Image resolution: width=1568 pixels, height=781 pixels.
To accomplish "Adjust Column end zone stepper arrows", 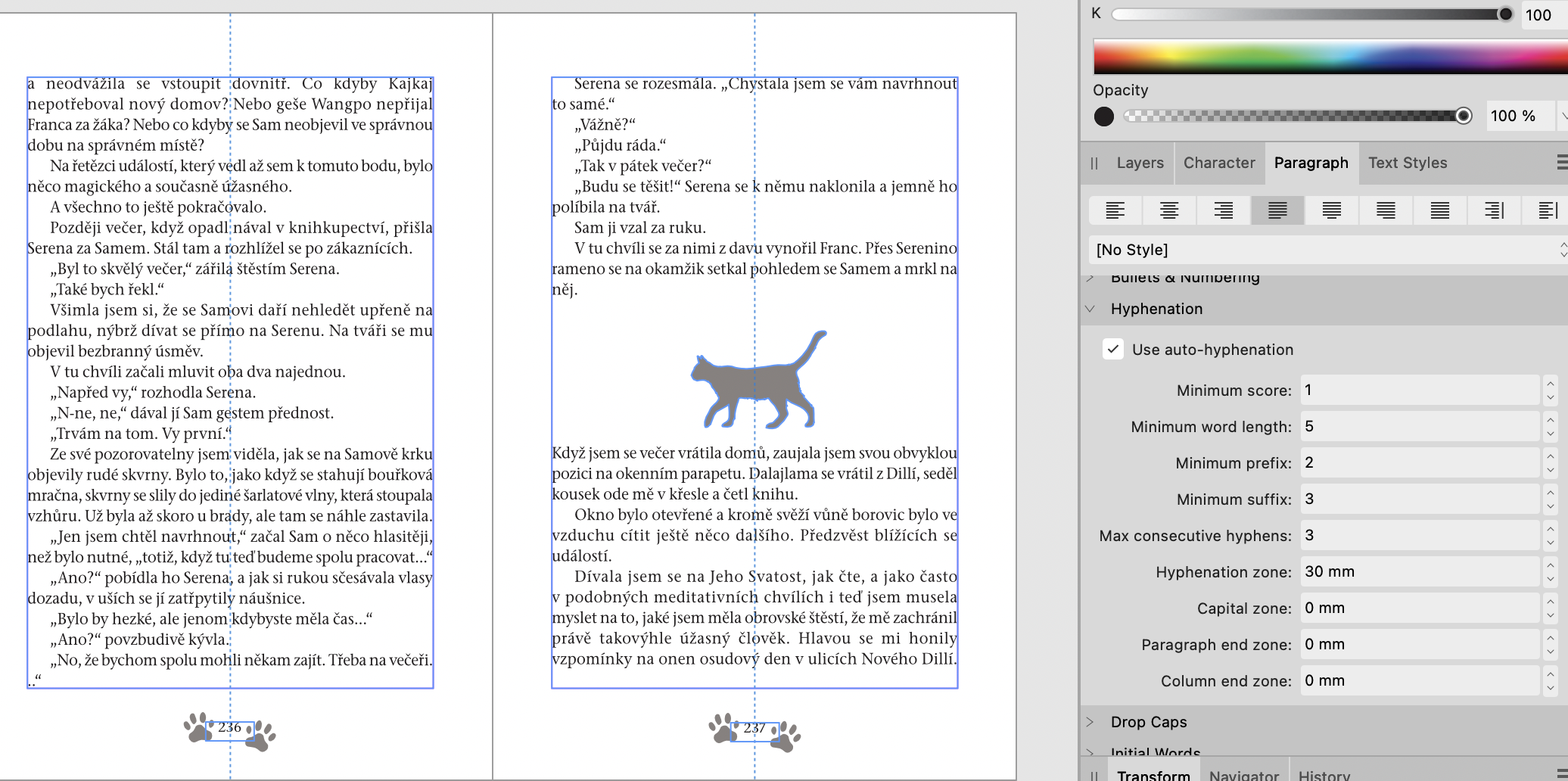I will (1550, 681).
